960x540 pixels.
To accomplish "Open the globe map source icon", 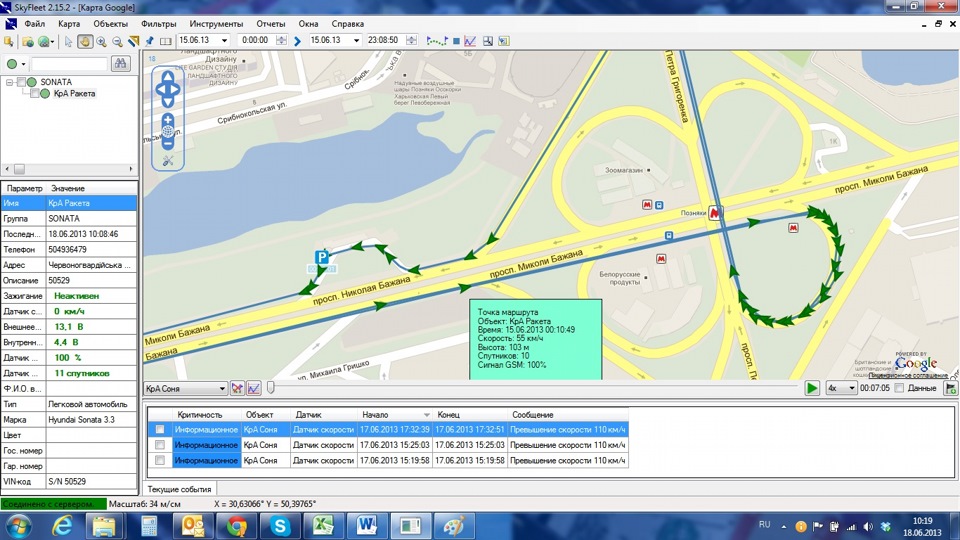I will (45, 42).
